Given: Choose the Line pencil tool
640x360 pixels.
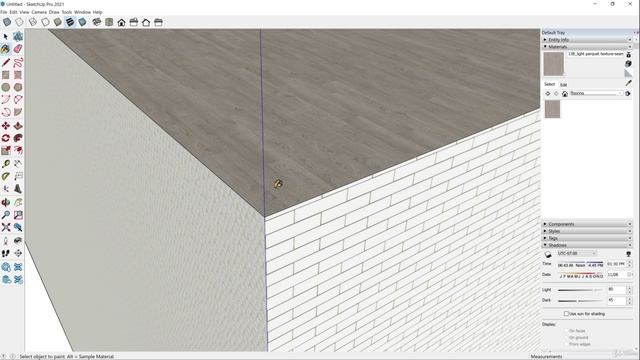Looking at the screenshot, I should [x=6, y=62].
